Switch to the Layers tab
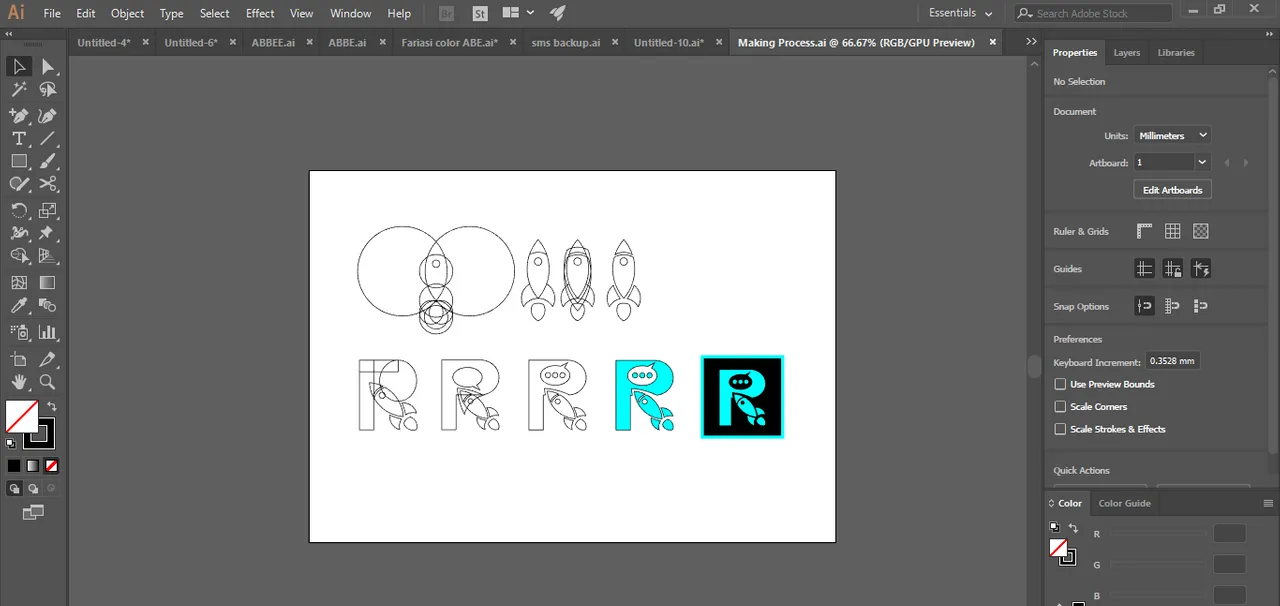 tap(1126, 53)
